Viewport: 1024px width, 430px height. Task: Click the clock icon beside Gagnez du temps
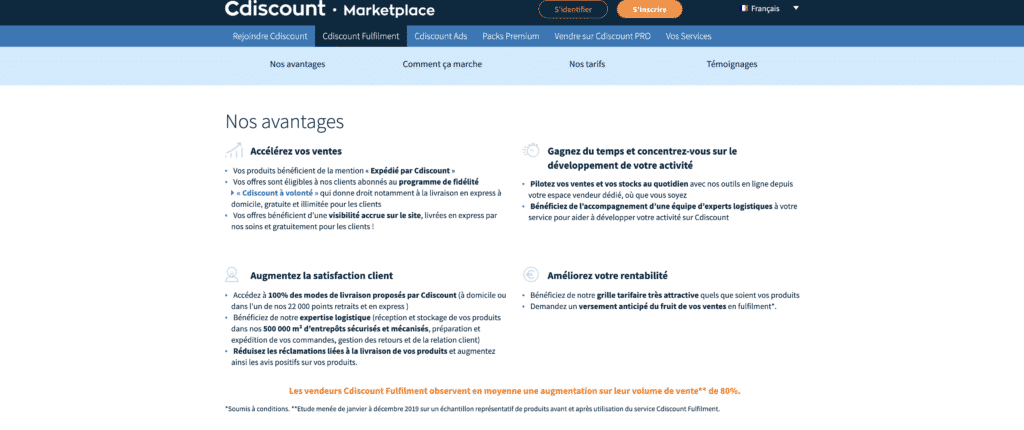531,151
